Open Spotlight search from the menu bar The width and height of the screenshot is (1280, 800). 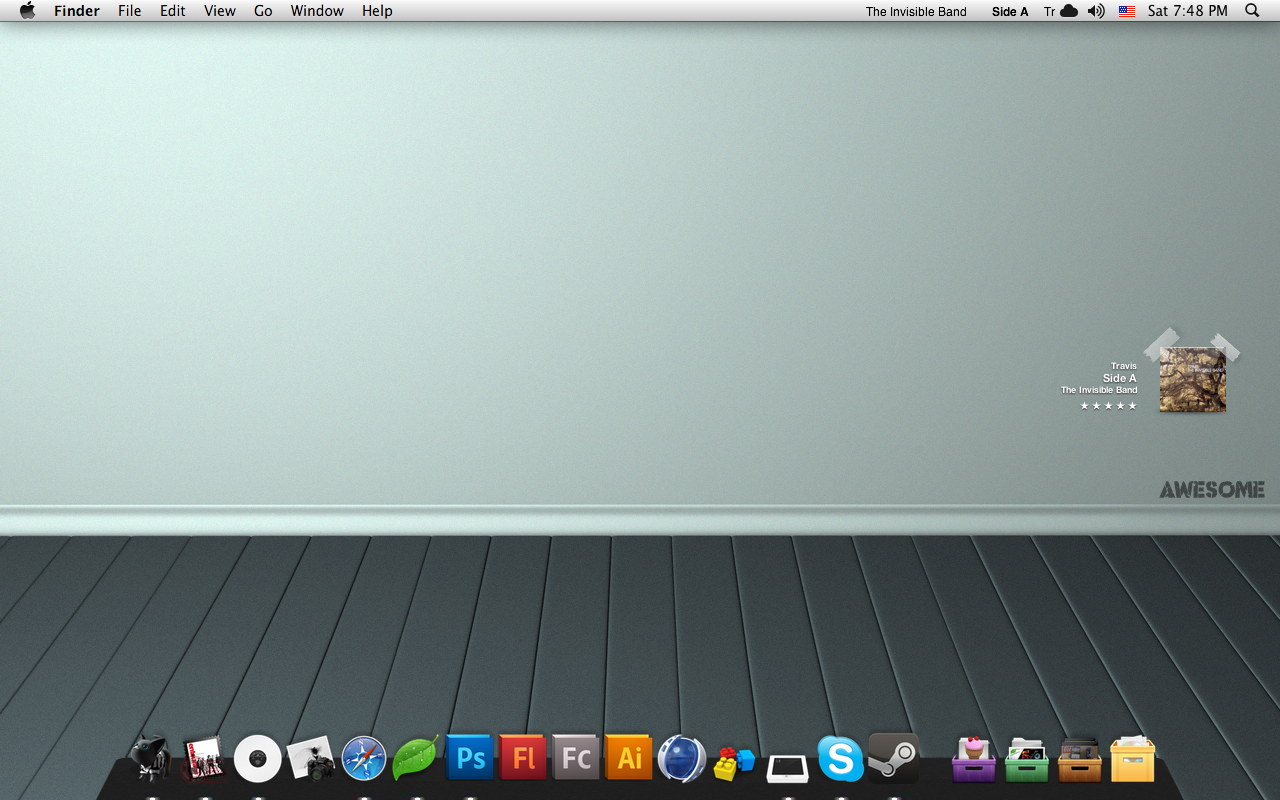(x=1251, y=11)
